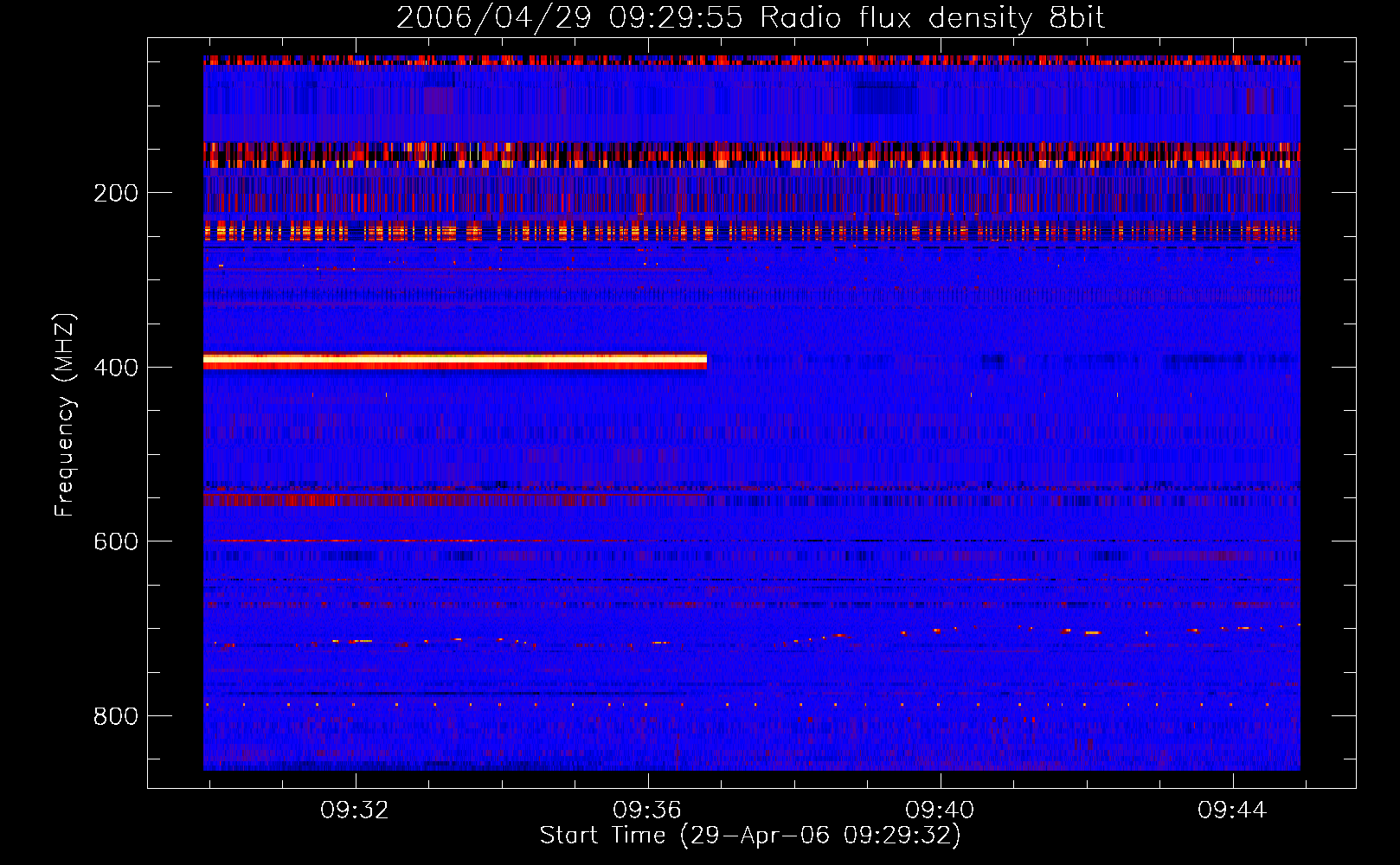Viewport: 1400px width, 865px height.
Task: Click the 09:40 time tick label
Action: 940,811
